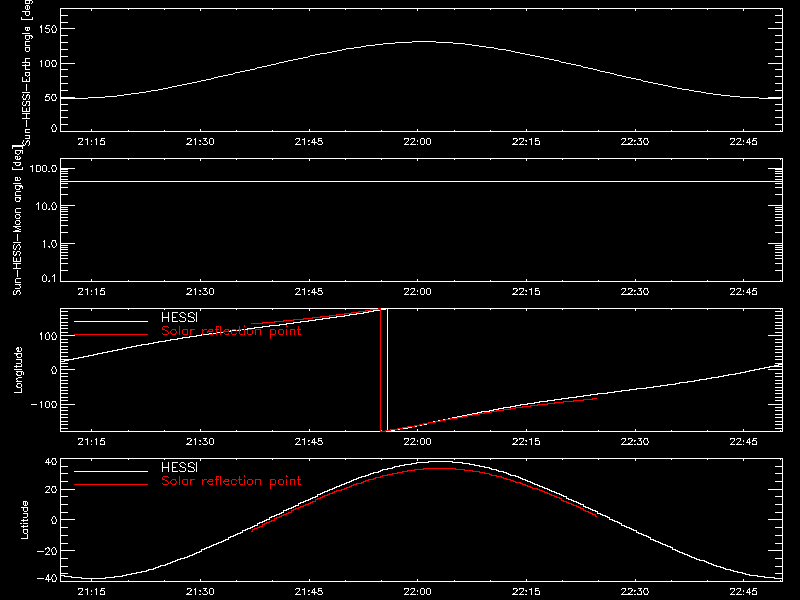Click '21:45' time label under Moon angle plot
The image size is (800, 600).
[309, 292]
